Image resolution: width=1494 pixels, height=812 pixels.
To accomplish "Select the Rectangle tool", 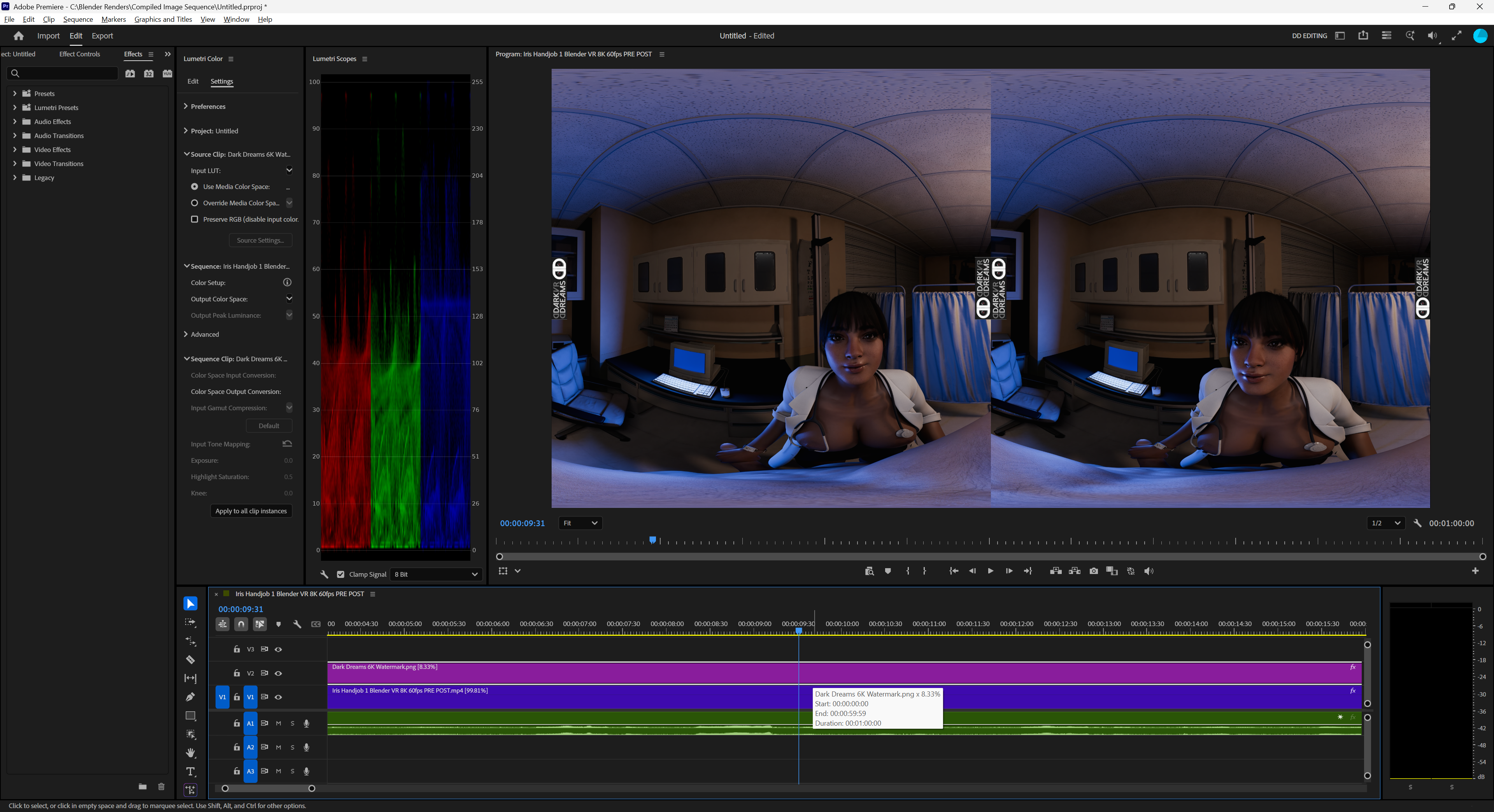I will pos(190,716).
